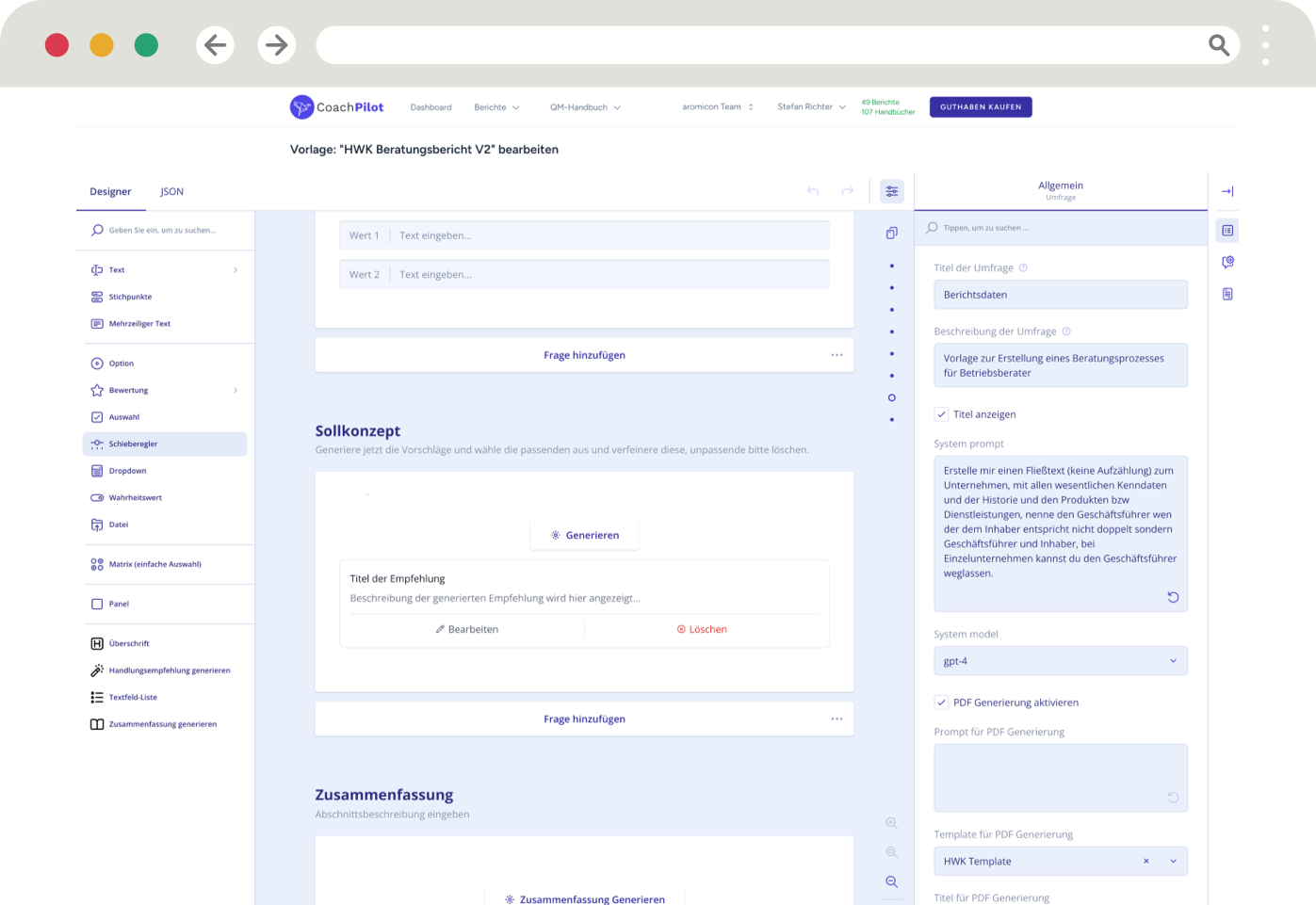Expand the Berichte menu dropdown
The height and width of the screenshot is (905, 1316).
[496, 107]
